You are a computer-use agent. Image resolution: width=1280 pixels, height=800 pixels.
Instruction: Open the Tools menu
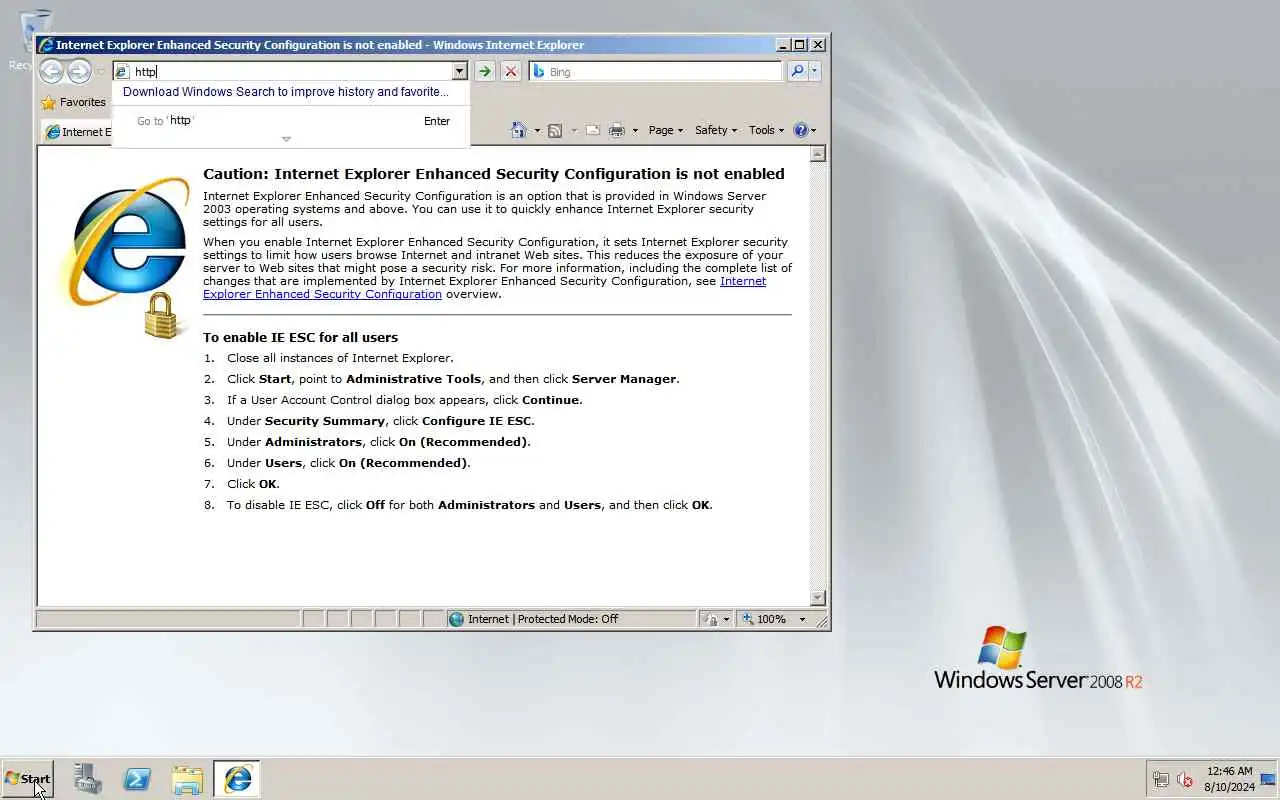(767, 130)
